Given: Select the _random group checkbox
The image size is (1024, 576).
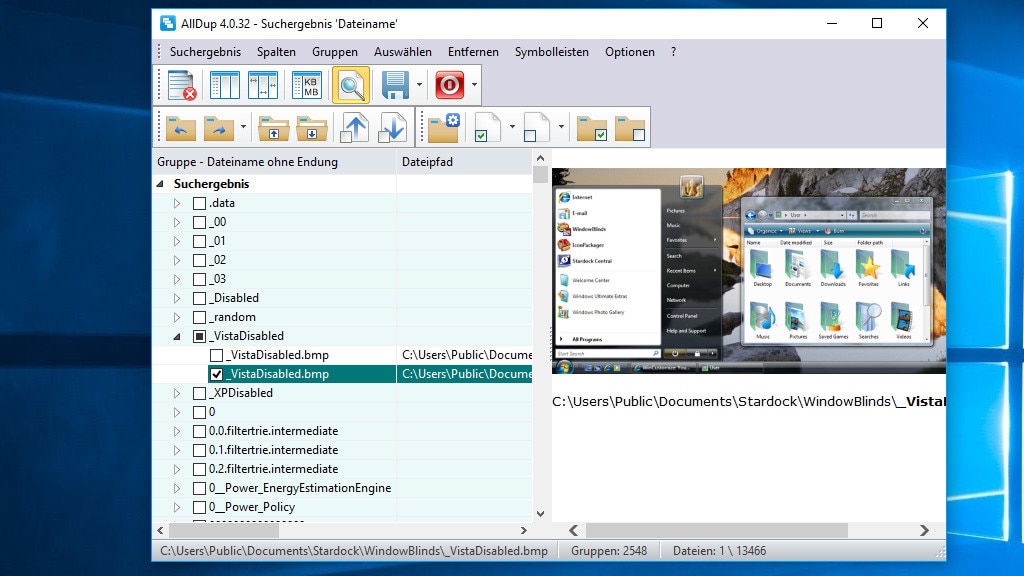Looking at the screenshot, I should coord(200,317).
